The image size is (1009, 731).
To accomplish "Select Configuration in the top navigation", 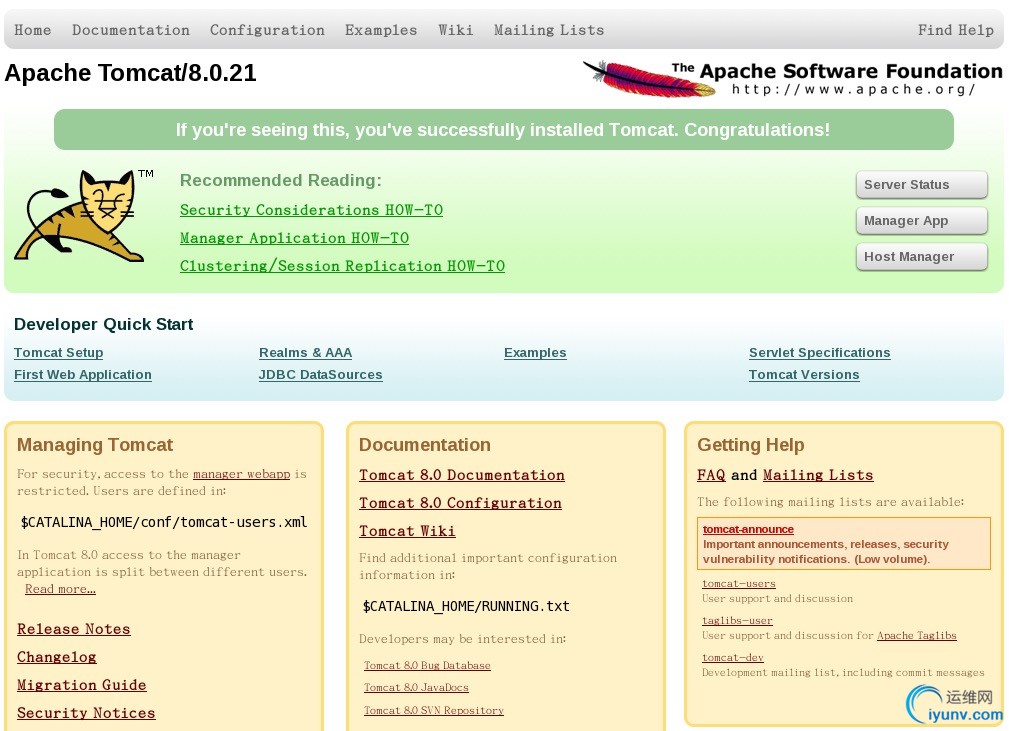I will (x=267, y=30).
